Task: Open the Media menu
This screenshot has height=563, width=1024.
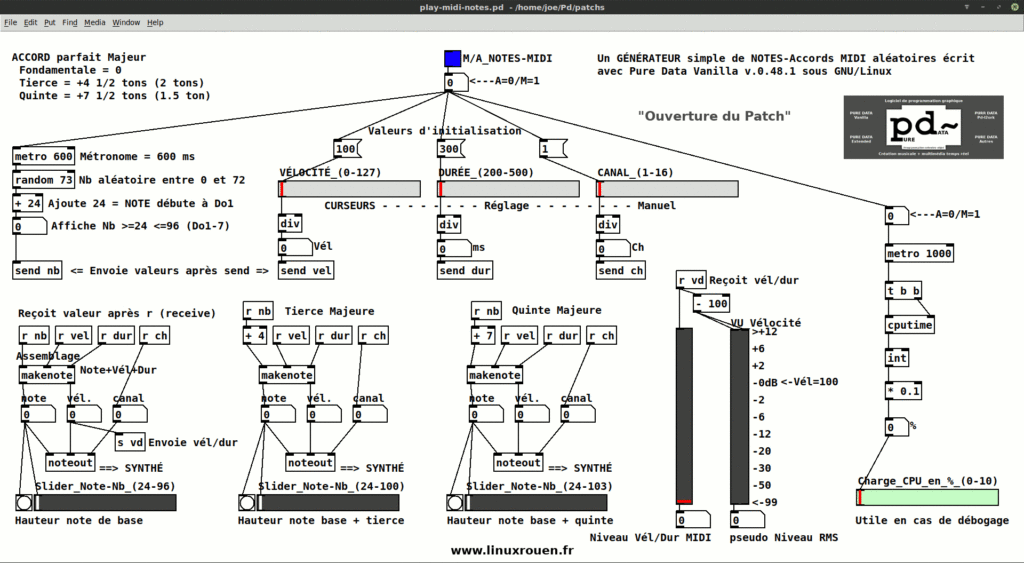Action: (95, 22)
